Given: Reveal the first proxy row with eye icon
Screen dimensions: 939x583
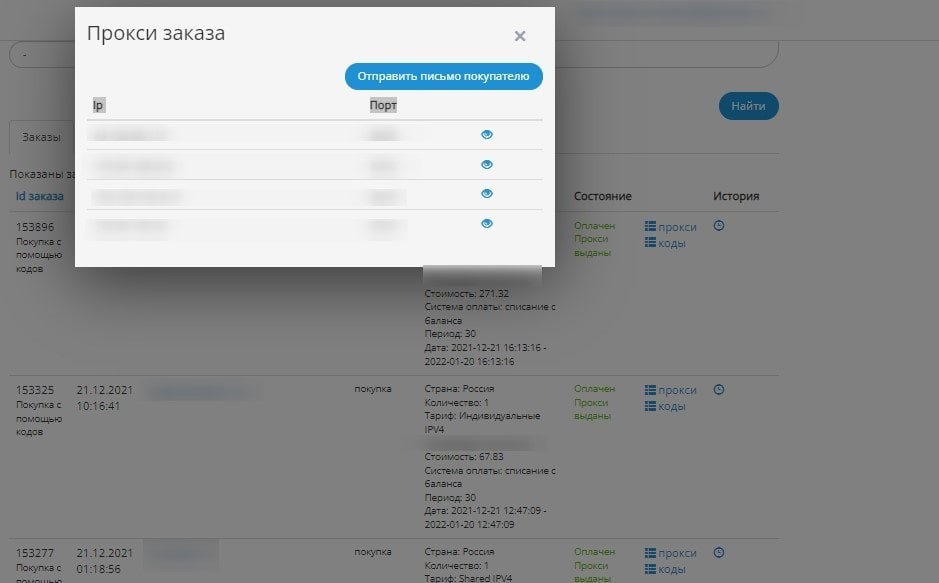Looking at the screenshot, I should (487, 135).
